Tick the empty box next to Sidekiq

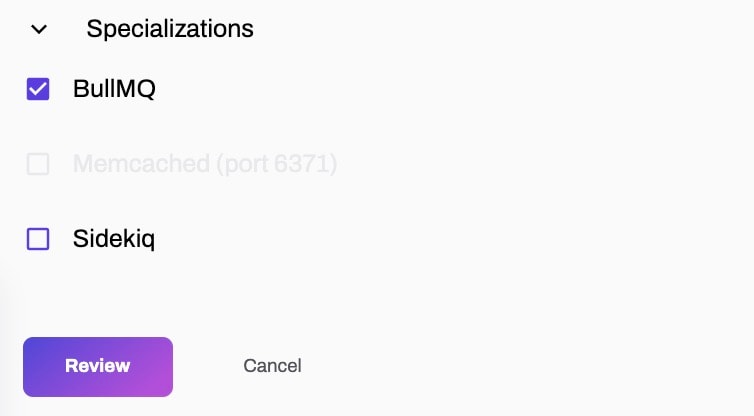click(38, 239)
